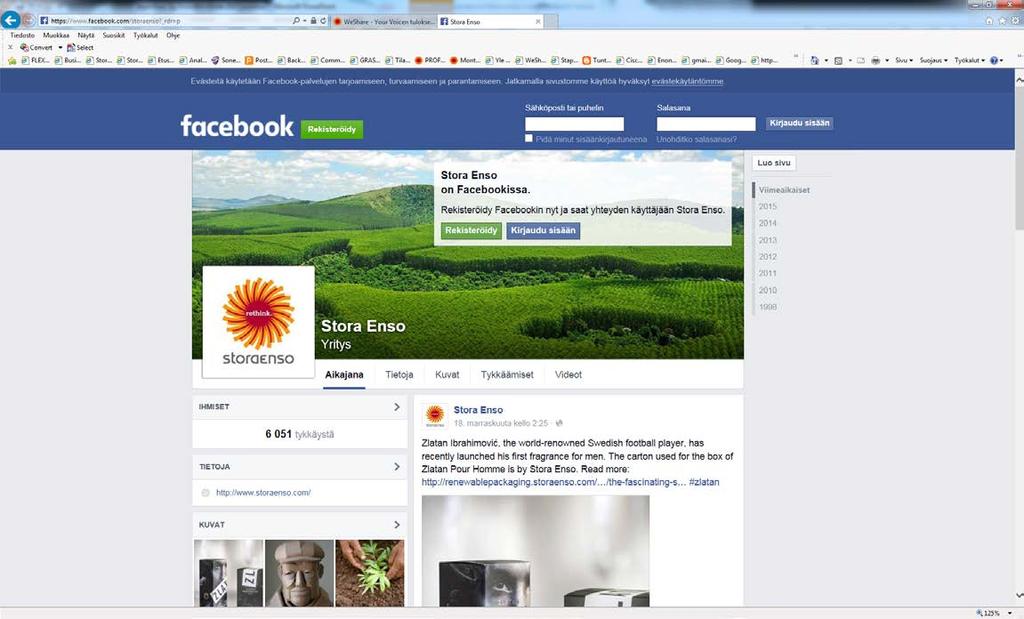
Task: Open the Busi... favorites bookmark
Action: tap(68, 61)
